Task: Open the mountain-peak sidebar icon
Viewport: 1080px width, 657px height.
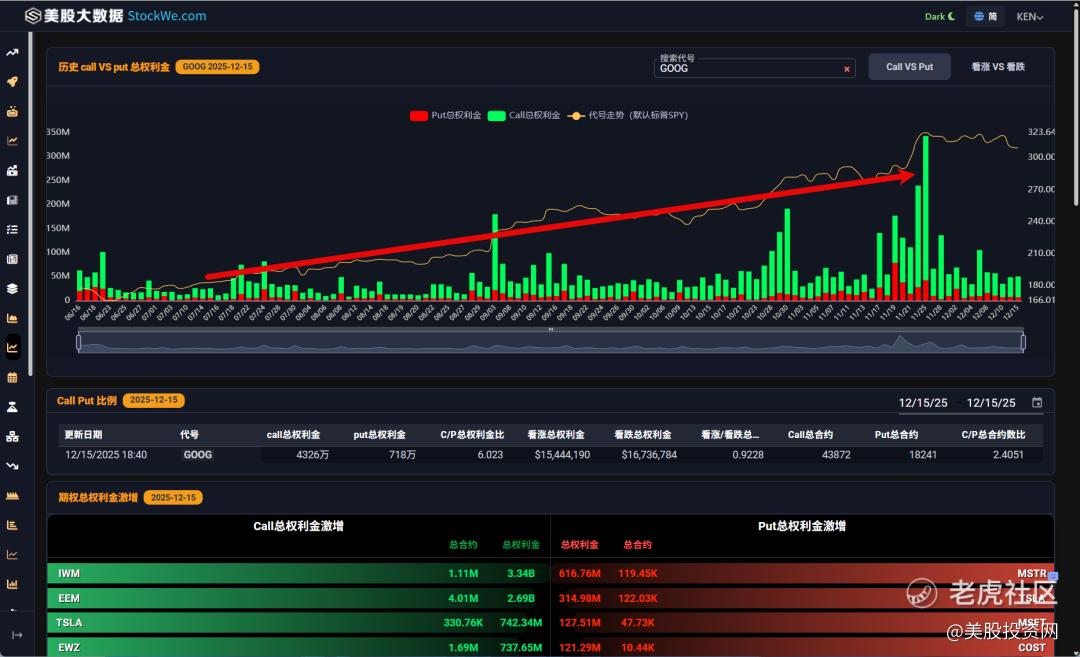Action: coord(12,407)
